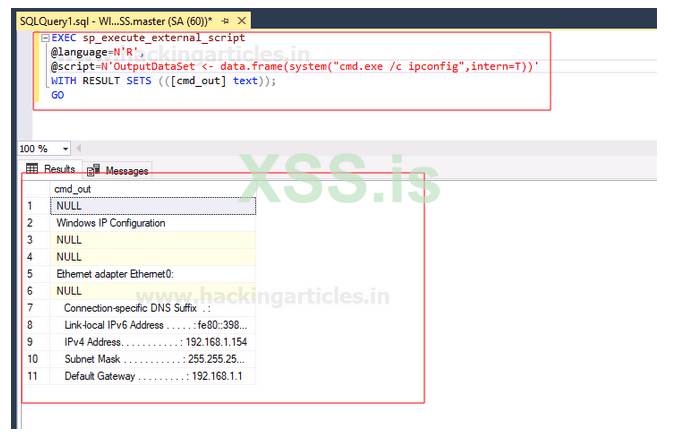677x434 pixels.
Task: Select row header number 1
Action: pos(36,206)
